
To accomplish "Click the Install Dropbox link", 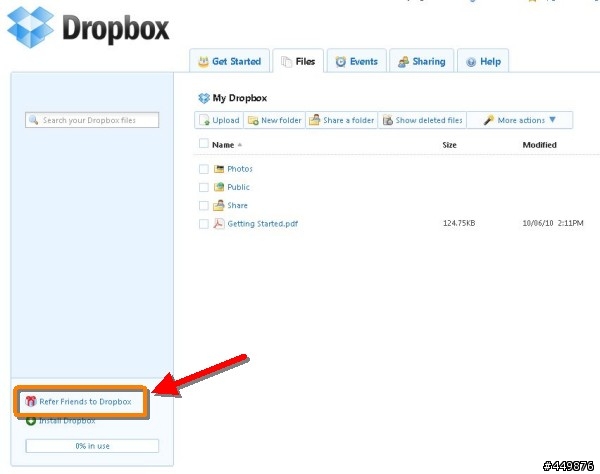I will [67, 421].
